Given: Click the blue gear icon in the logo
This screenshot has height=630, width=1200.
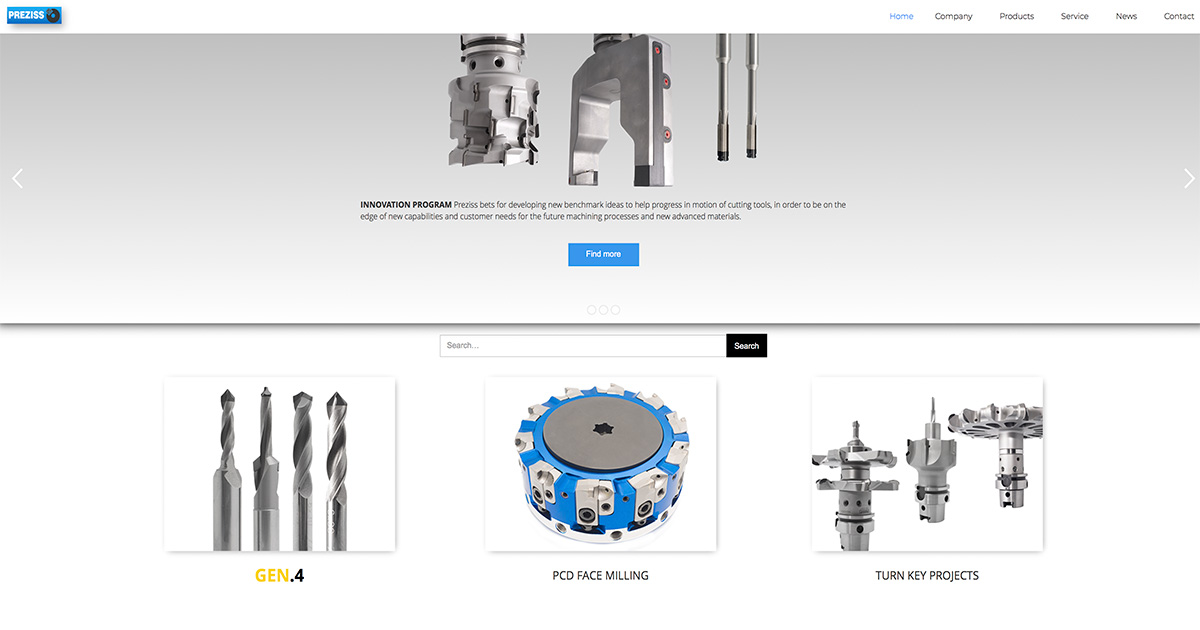Looking at the screenshot, I should pos(55,14).
